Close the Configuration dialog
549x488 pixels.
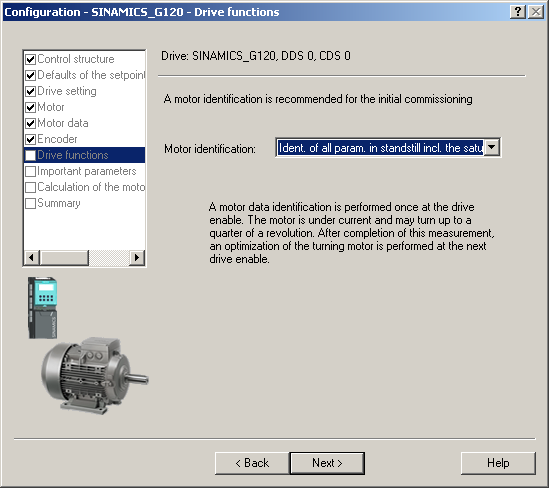click(536, 12)
